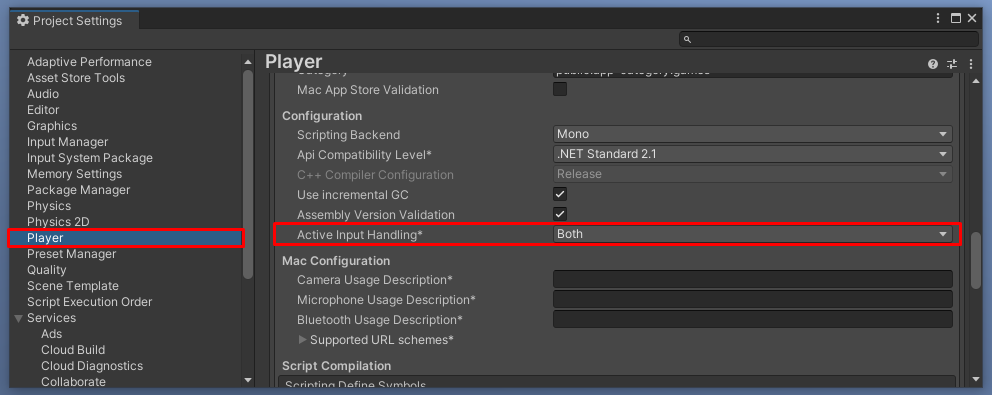The height and width of the screenshot is (395, 992).
Task: Click the Player panel scroll down arrow
Action: click(x=976, y=380)
